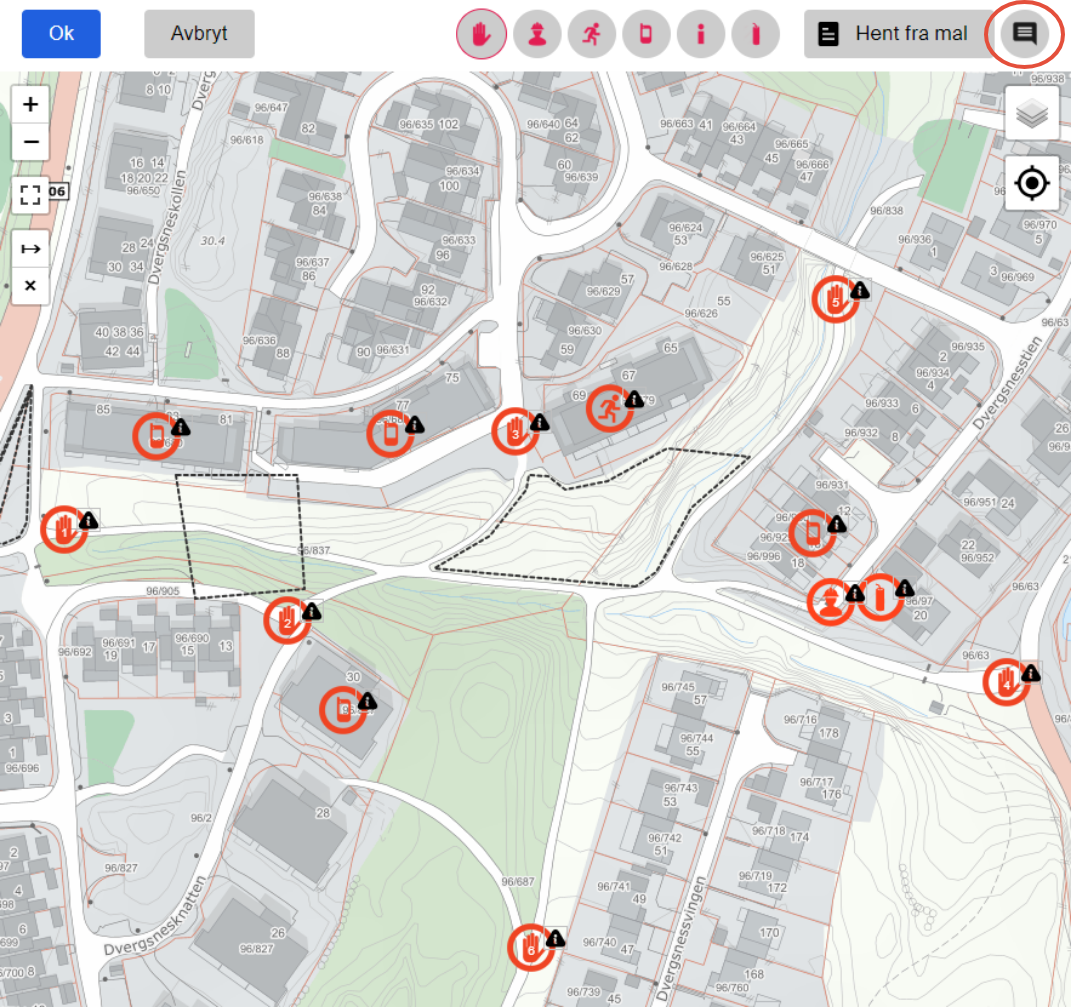
Task: Click the Hent fra mal button
Action: click(x=897, y=33)
